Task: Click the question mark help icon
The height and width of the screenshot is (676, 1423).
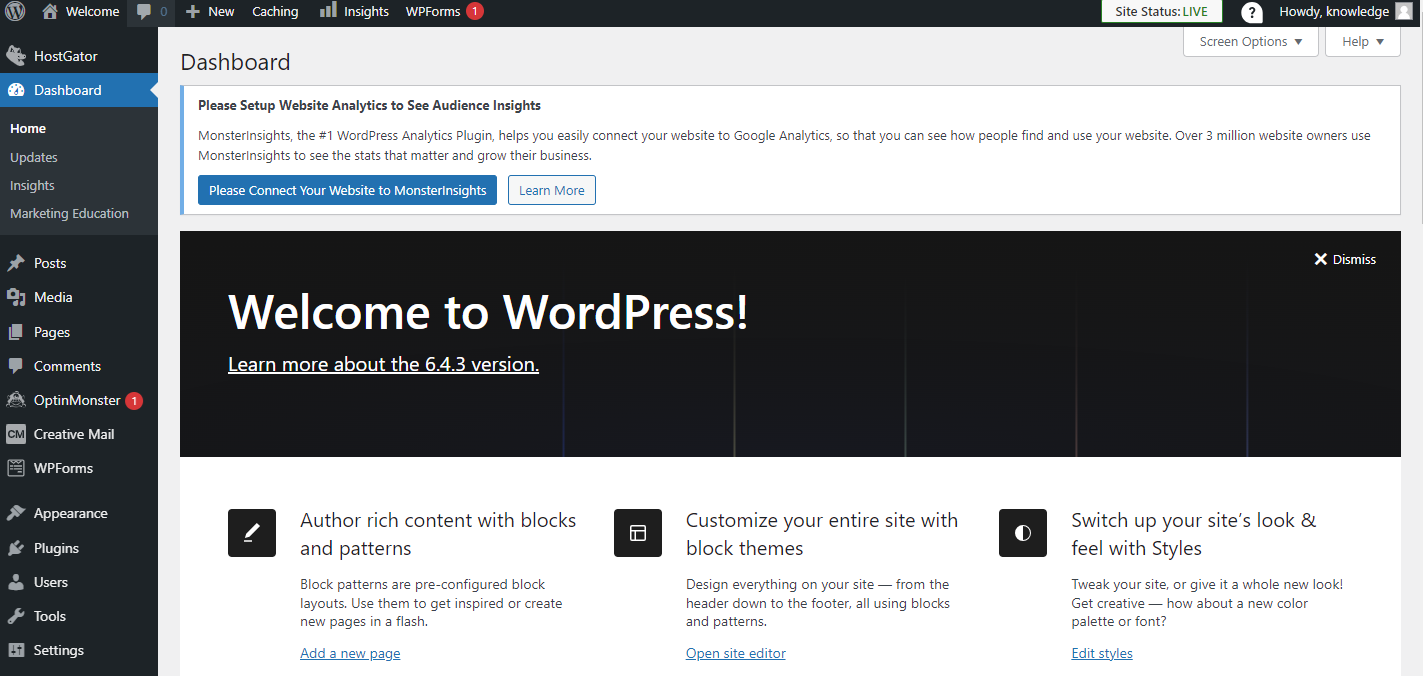Action: click(1252, 11)
